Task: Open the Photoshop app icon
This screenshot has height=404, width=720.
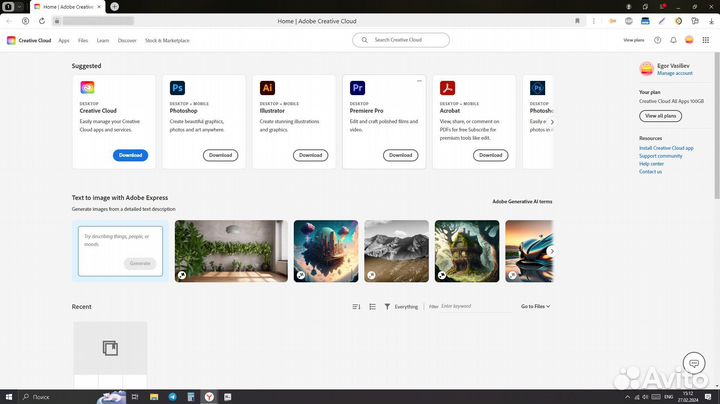Action: click(177, 88)
